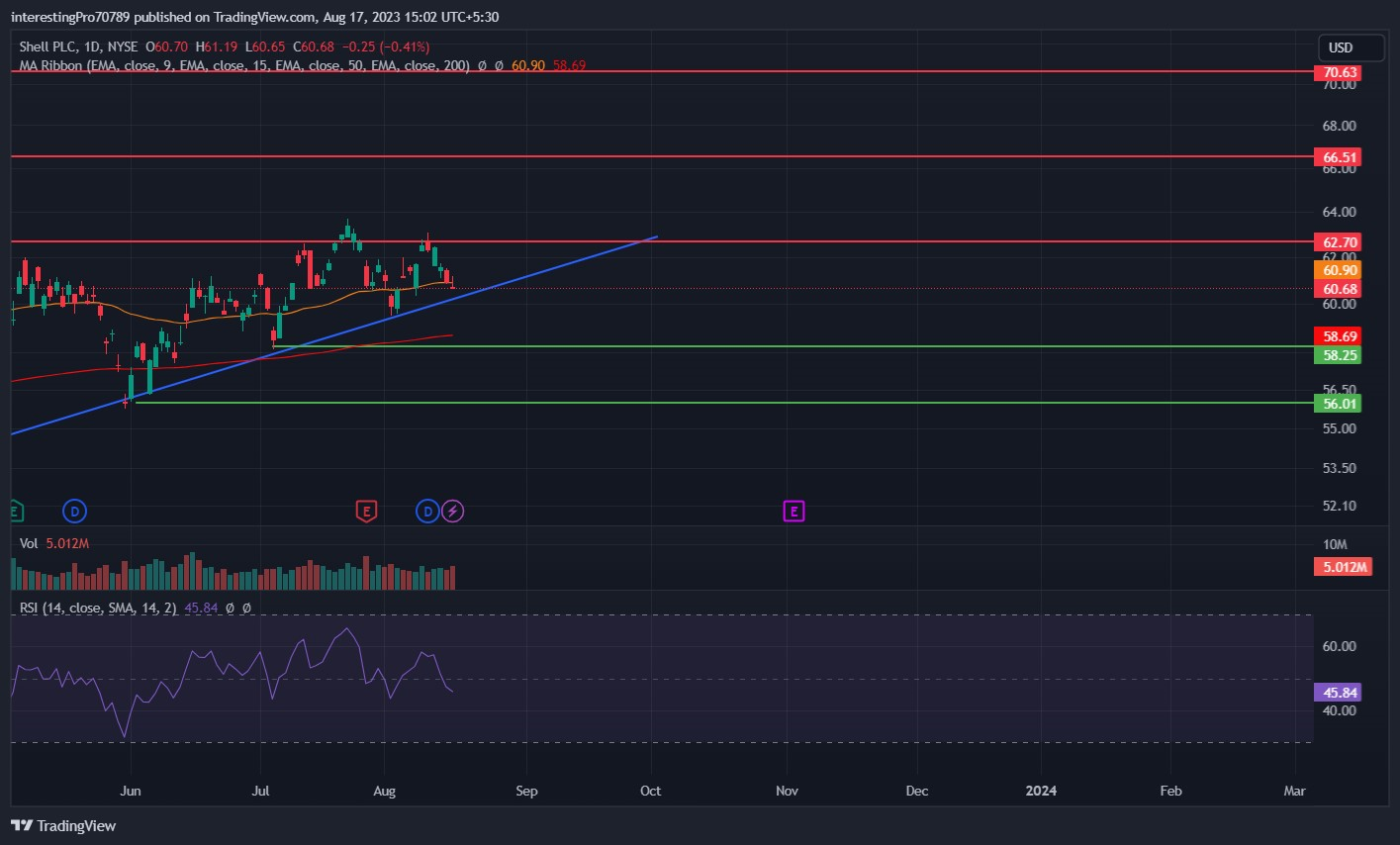Screen dimensions: 1400x845
Task: Click the Feb label on time axis
Action: (1170, 791)
